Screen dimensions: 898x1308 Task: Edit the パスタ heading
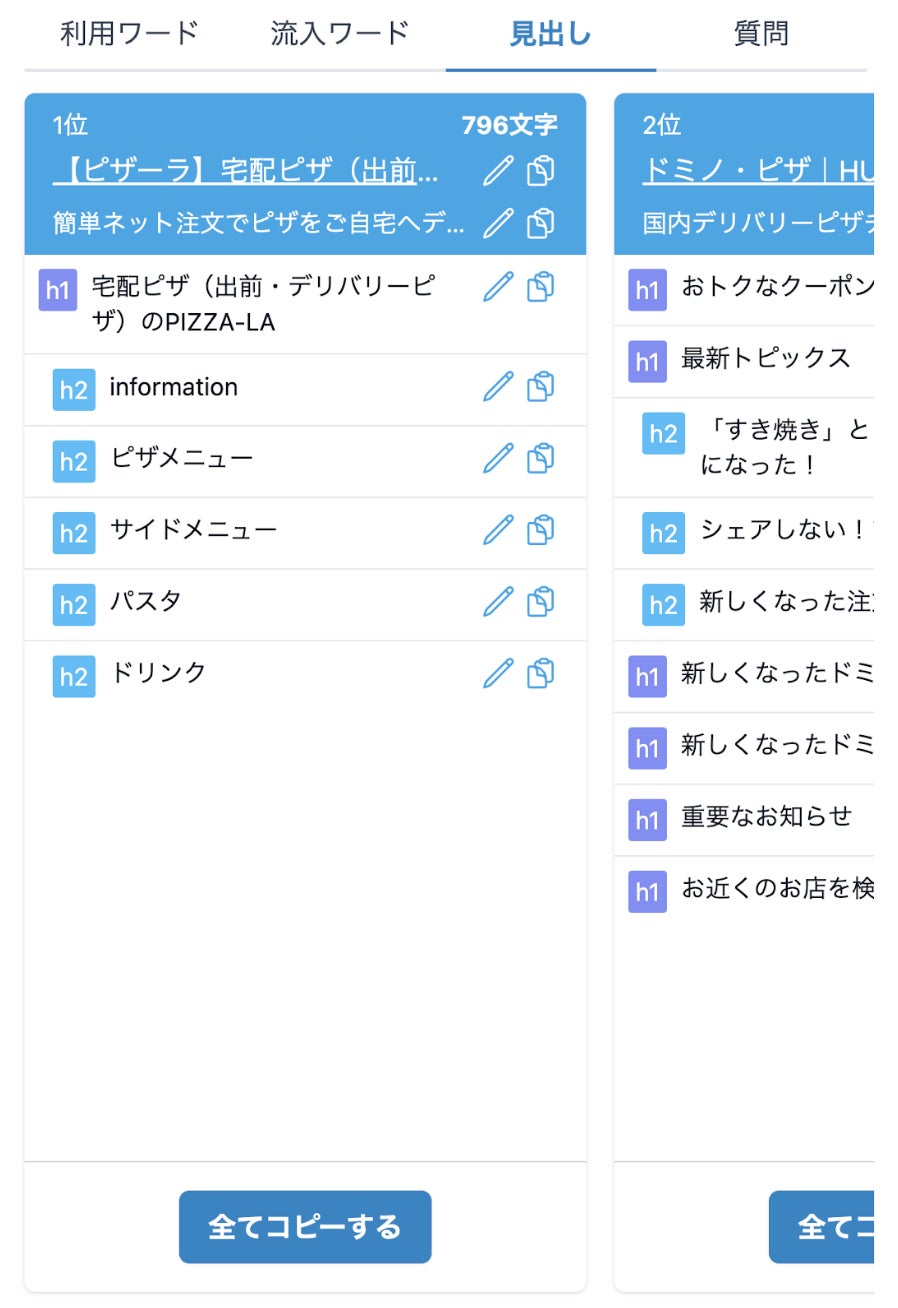(x=498, y=602)
